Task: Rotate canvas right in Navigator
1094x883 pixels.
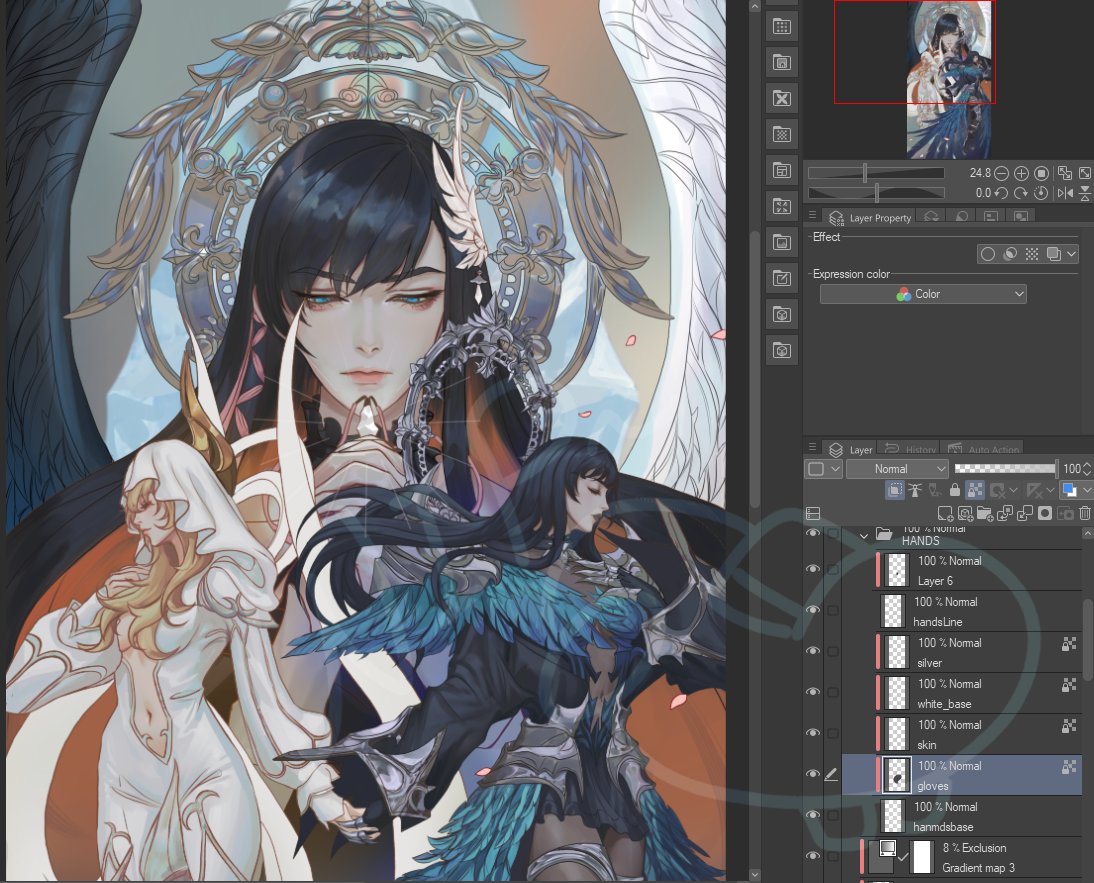Action: [1021, 193]
